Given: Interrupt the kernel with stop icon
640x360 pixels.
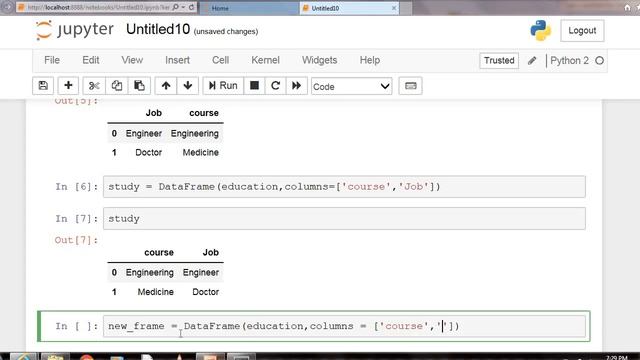Looking at the screenshot, I should coord(254,86).
